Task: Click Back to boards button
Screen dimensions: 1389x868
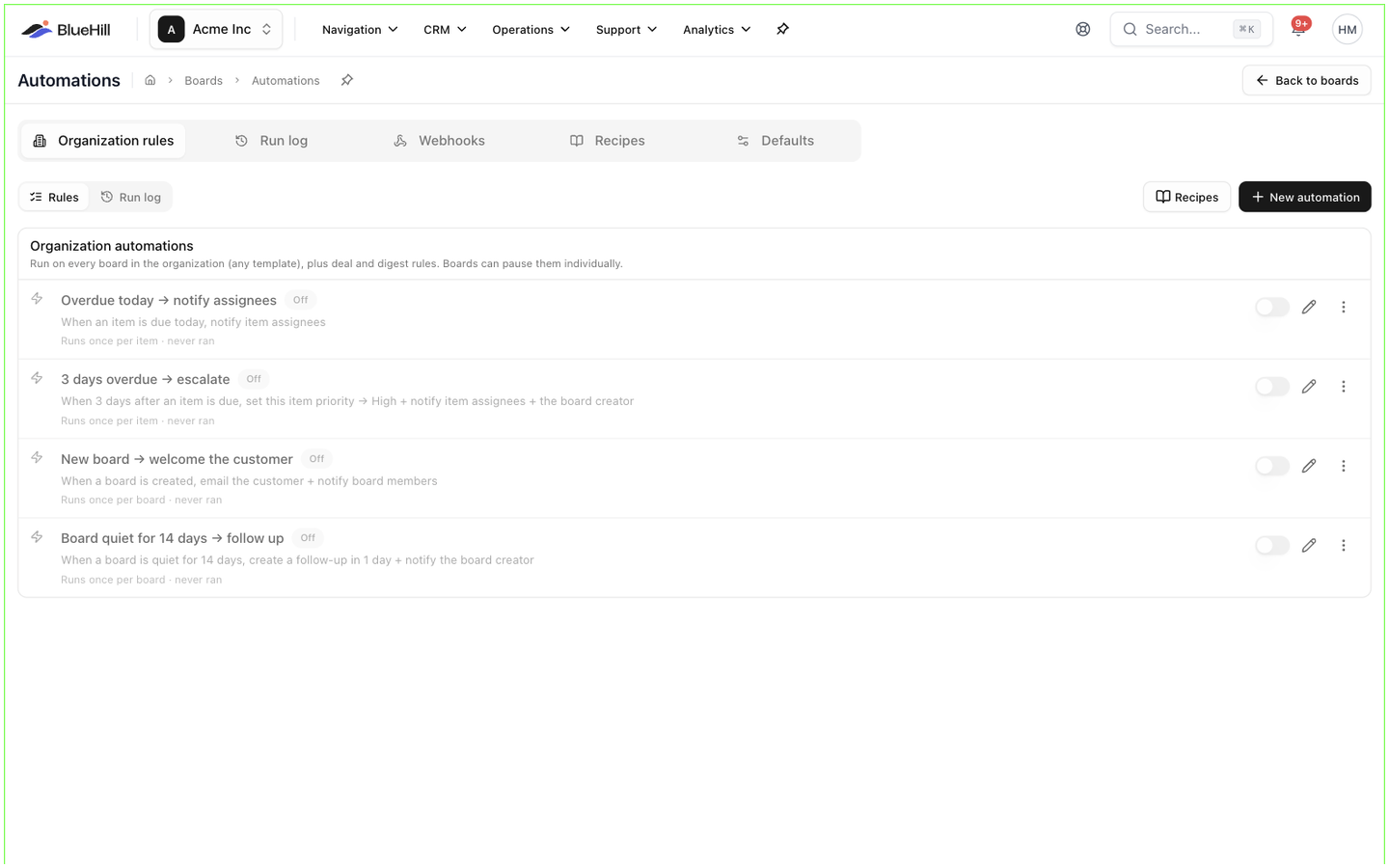Action: pyautogui.click(x=1307, y=80)
